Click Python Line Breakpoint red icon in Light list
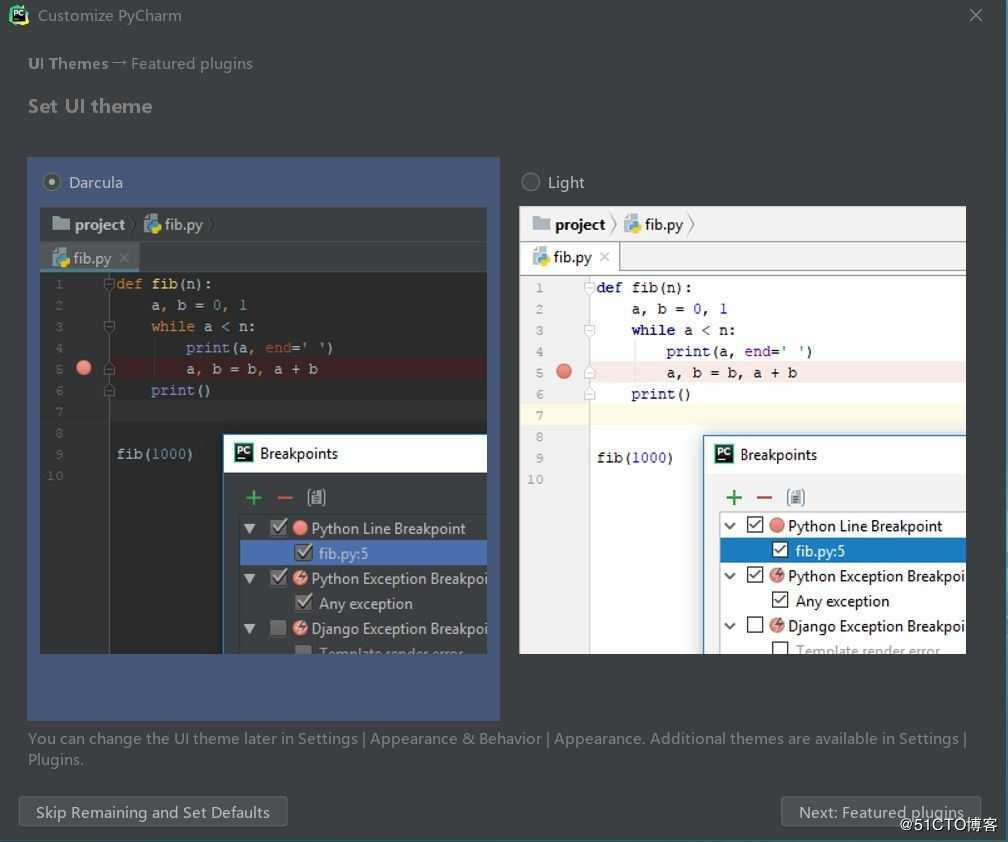This screenshot has height=842, width=1008. [777, 526]
